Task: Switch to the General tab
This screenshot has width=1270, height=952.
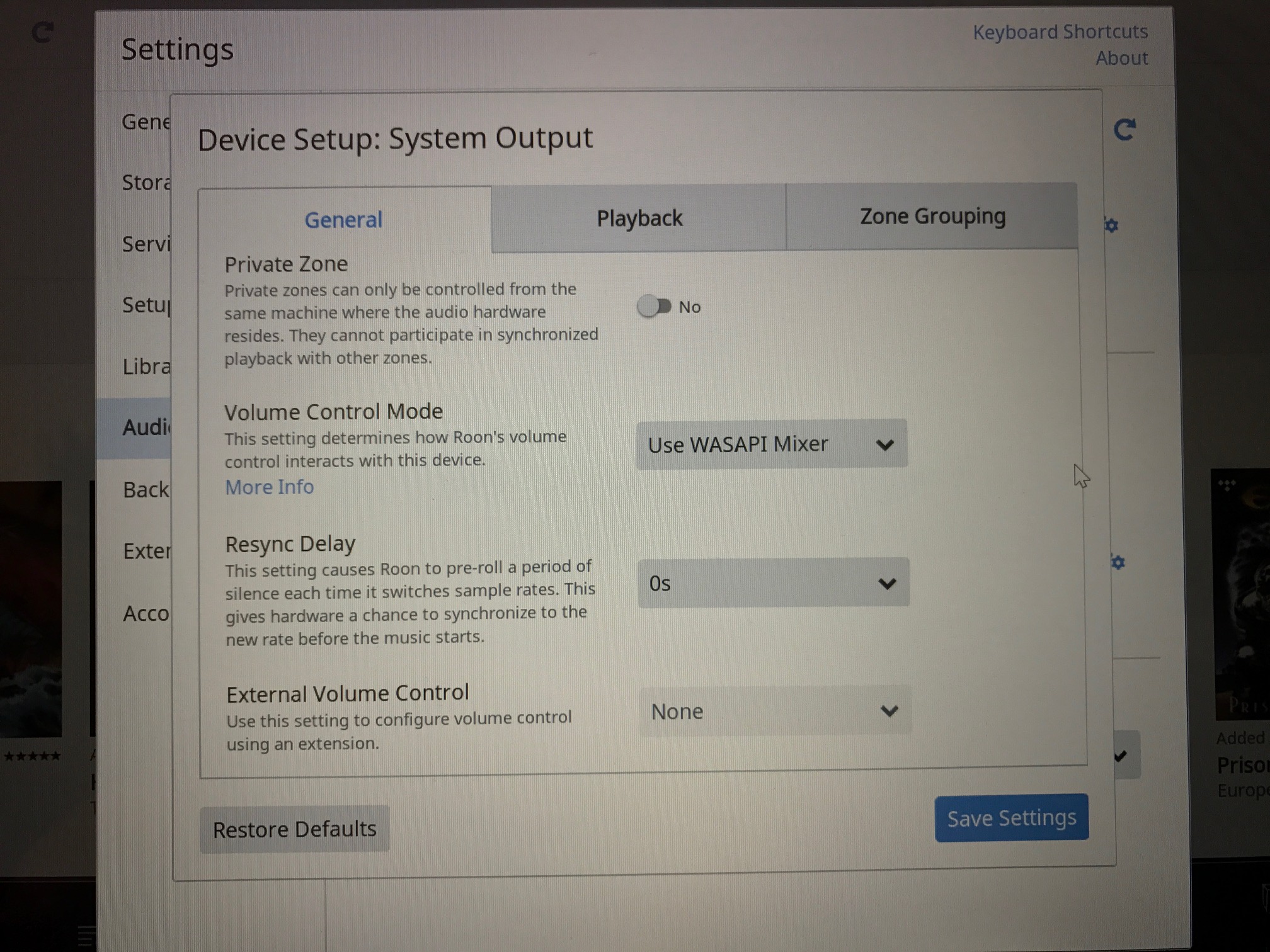Action: pos(344,220)
